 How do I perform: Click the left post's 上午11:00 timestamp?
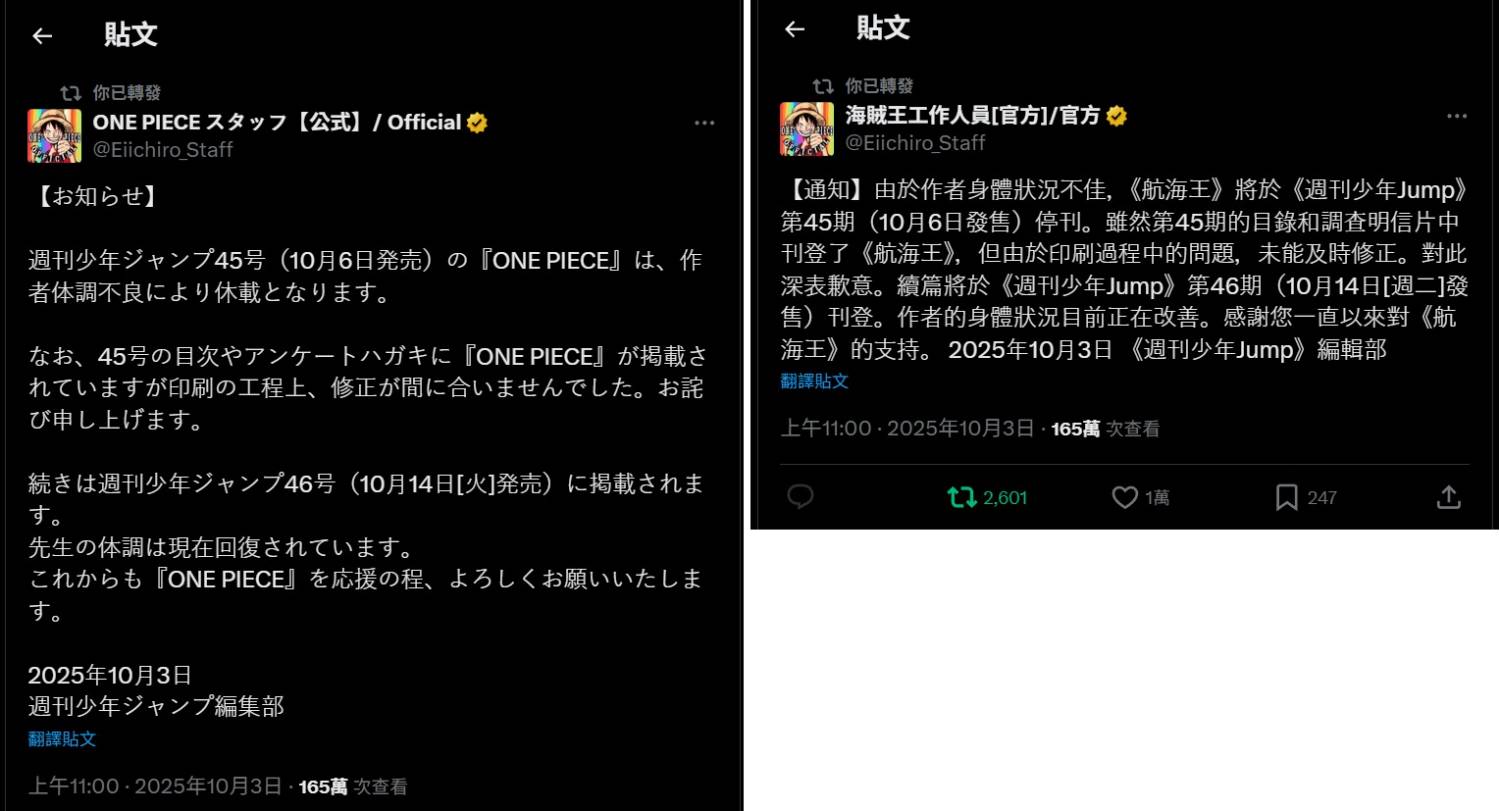(74, 787)
